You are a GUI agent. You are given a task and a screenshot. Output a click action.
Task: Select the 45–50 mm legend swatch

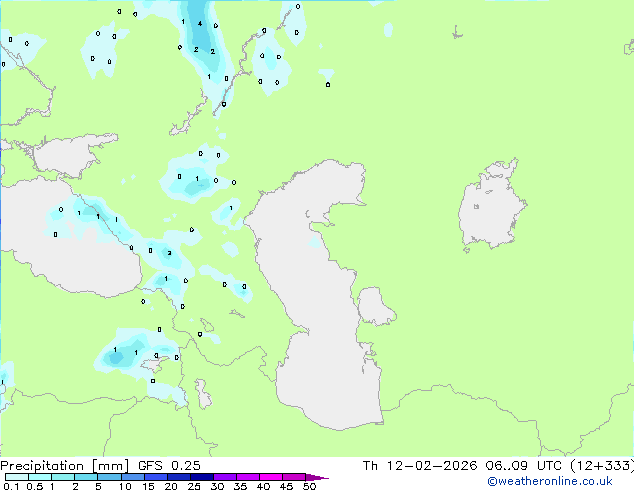coord(294,477)
